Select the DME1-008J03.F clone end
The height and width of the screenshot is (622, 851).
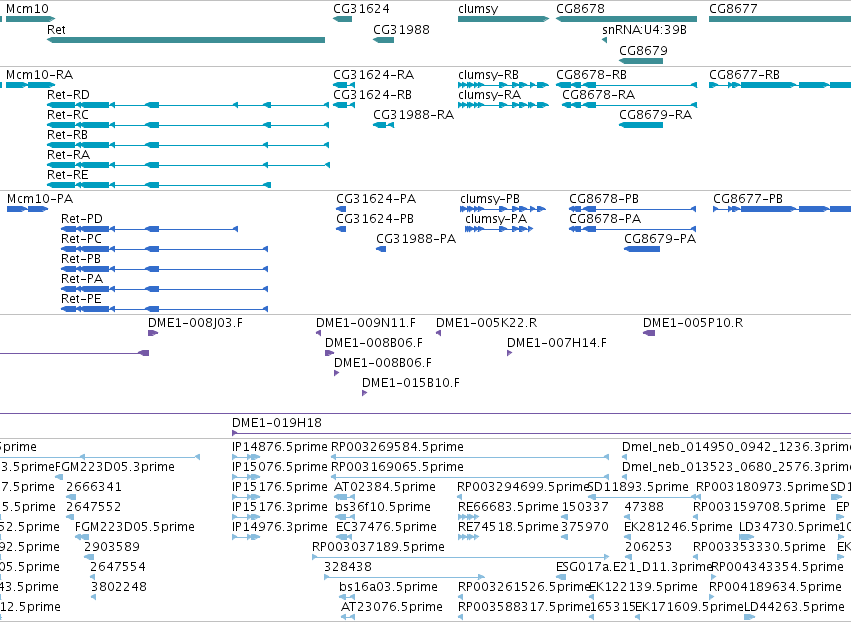[153, 333]
